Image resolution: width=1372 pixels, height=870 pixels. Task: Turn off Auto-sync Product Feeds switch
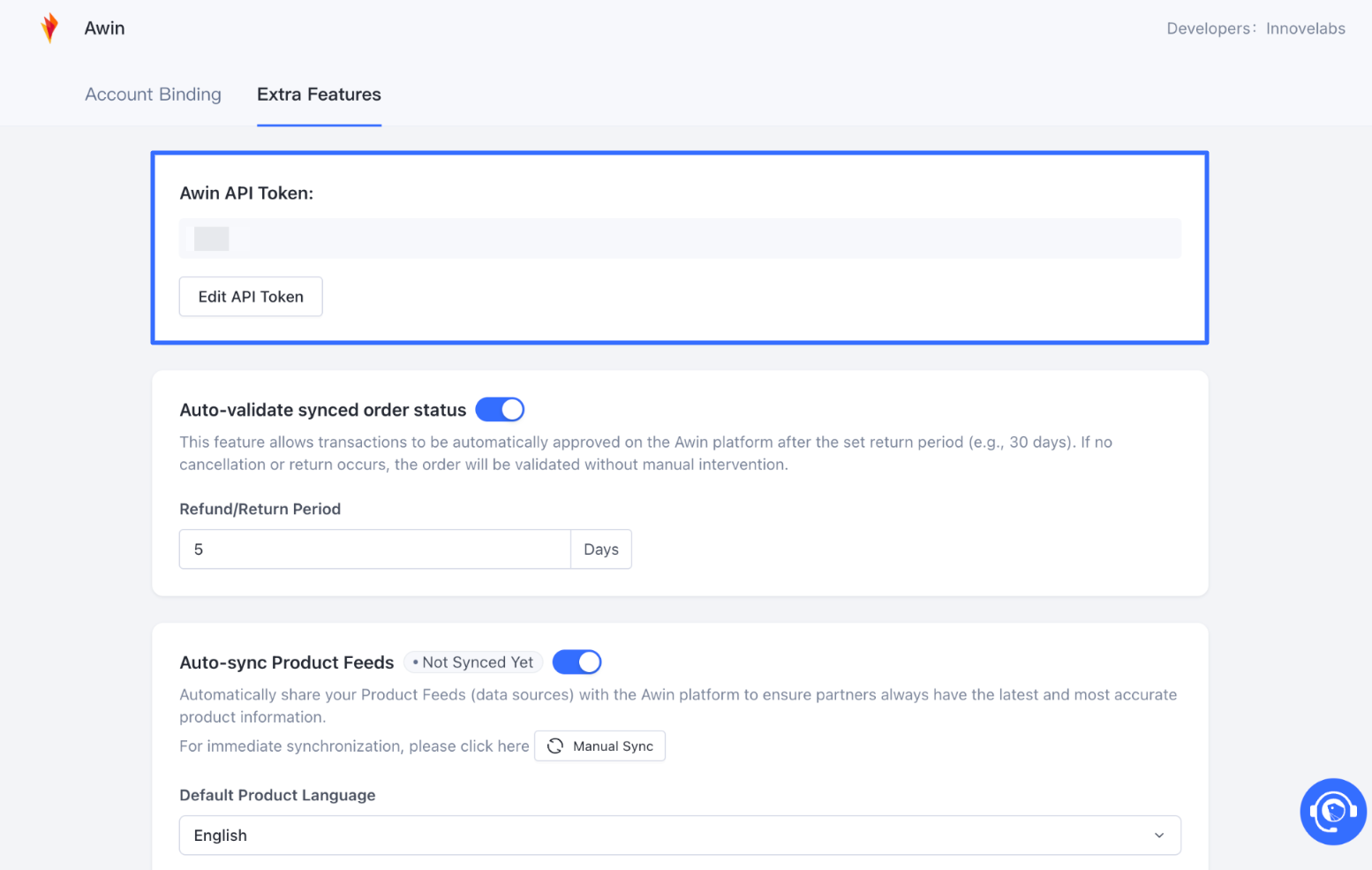pyautogui.click(x=577, y=662)
